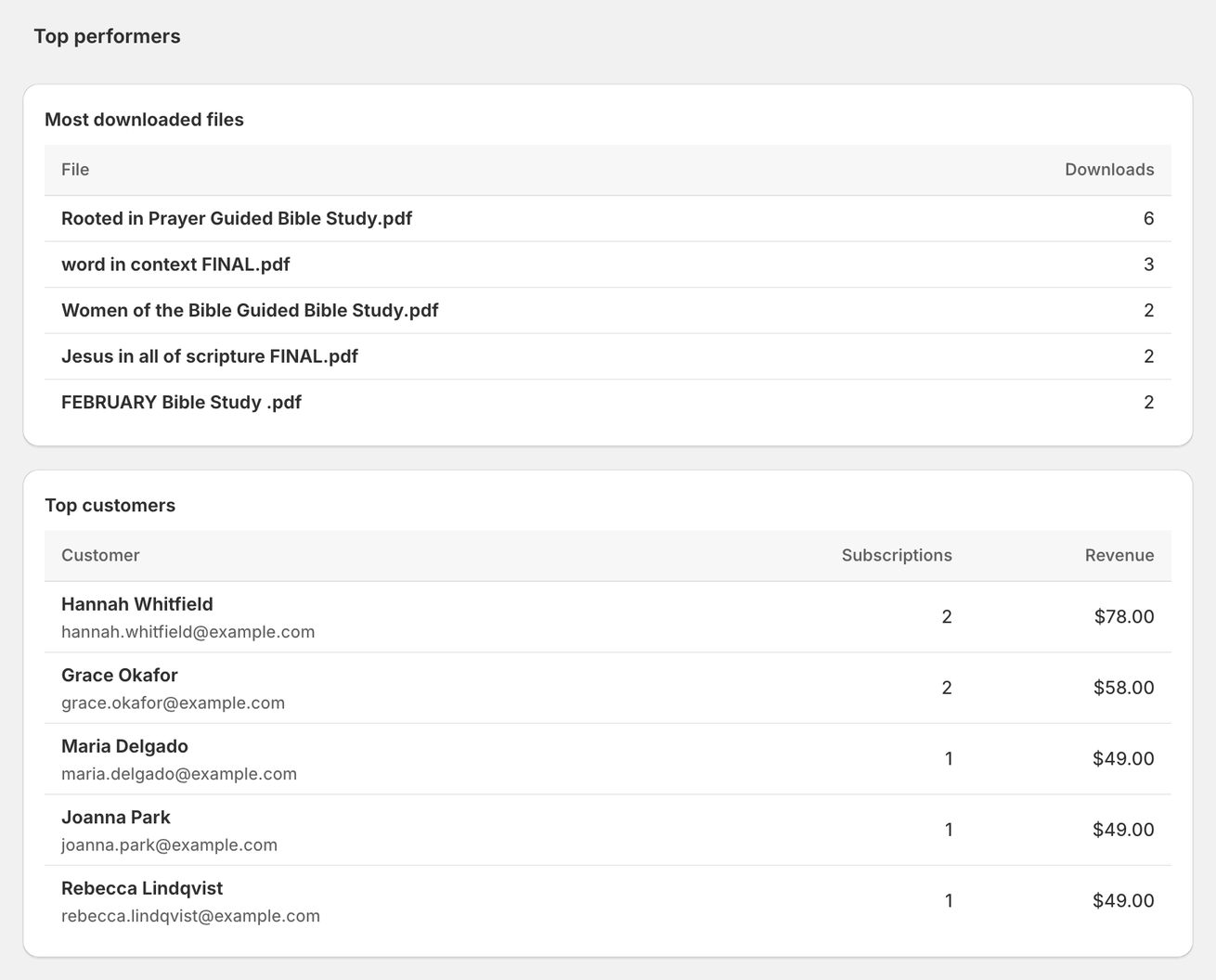Click the "File" column header
1216x980 pixels.
(x=75, y=170)
